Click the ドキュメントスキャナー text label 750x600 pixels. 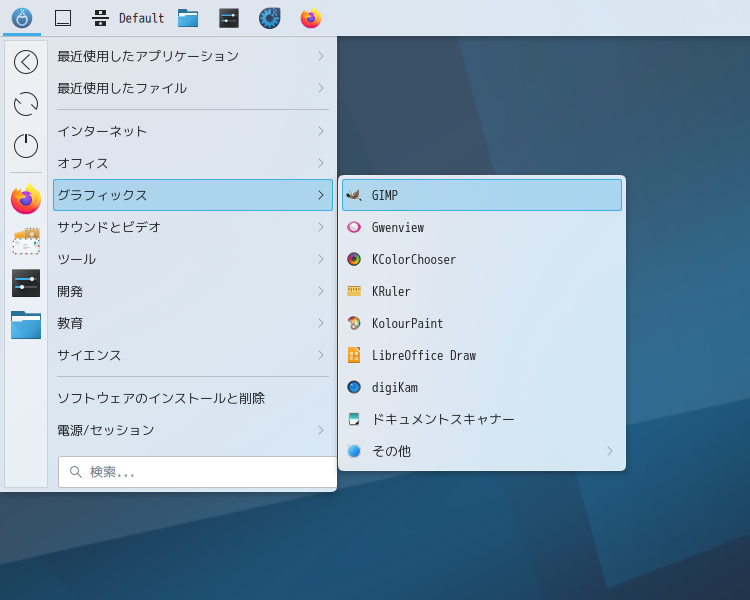[x=443, y=420]
